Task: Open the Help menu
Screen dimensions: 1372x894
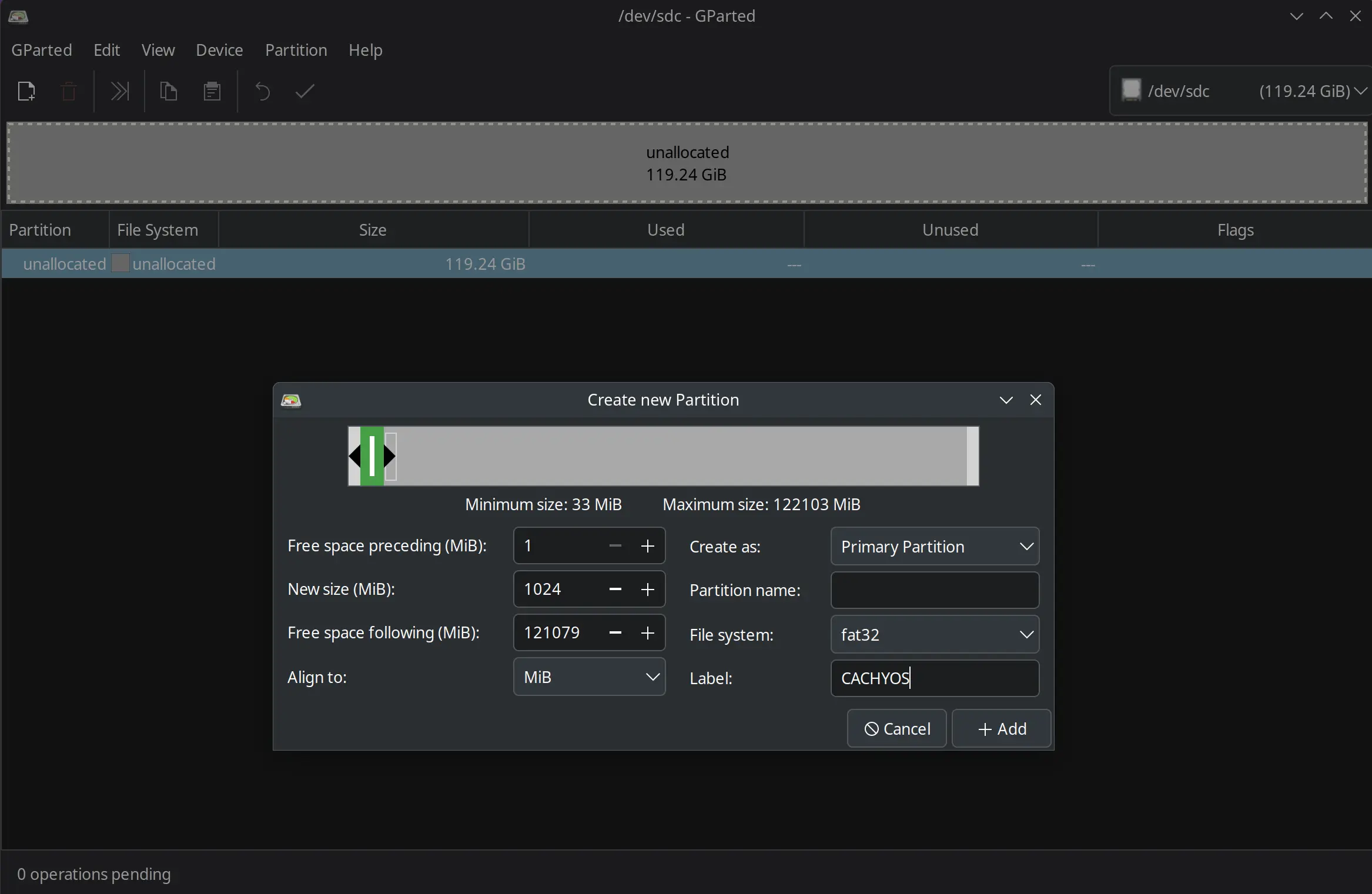Action: point(365,50)
